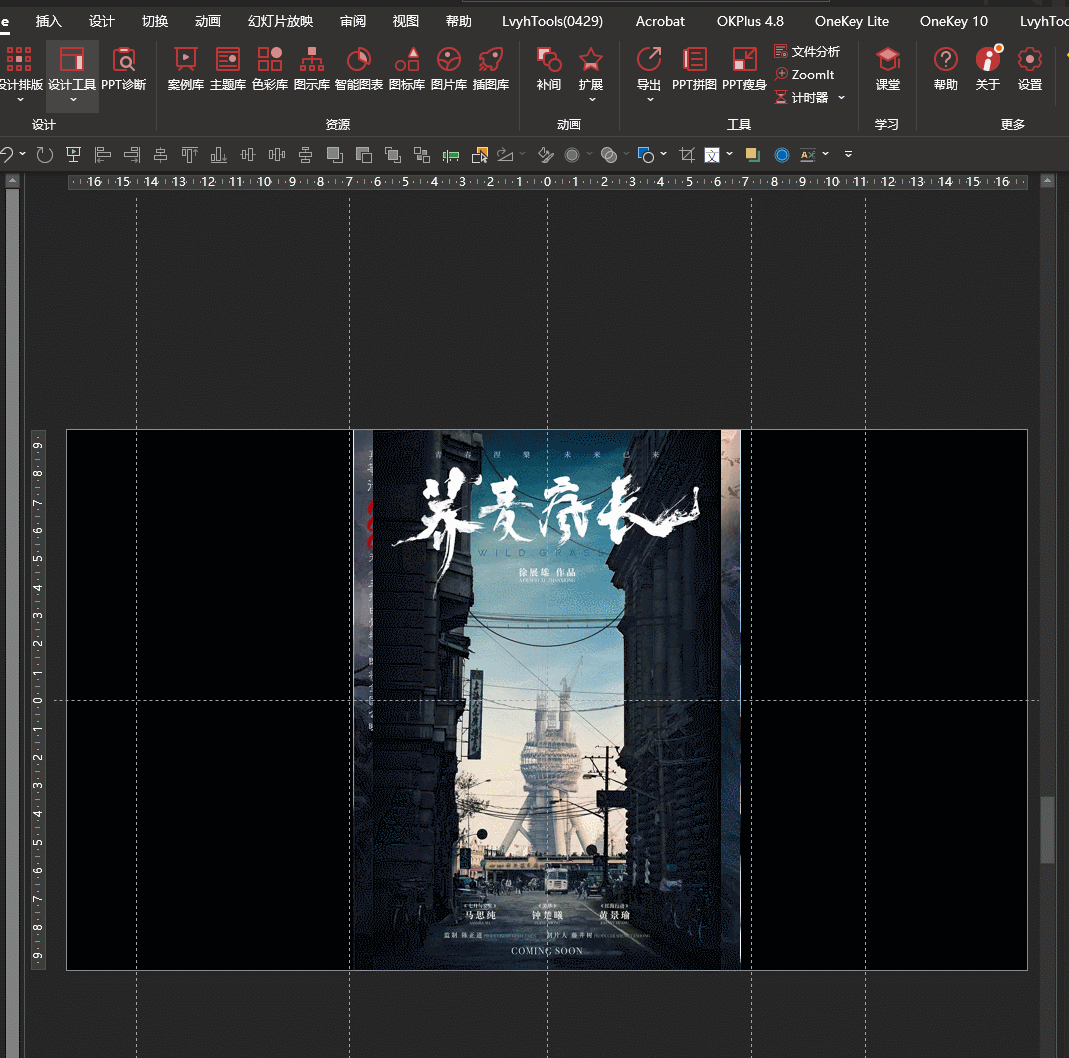Open the translate icon dropdown arrow

[x=729, y=154]
